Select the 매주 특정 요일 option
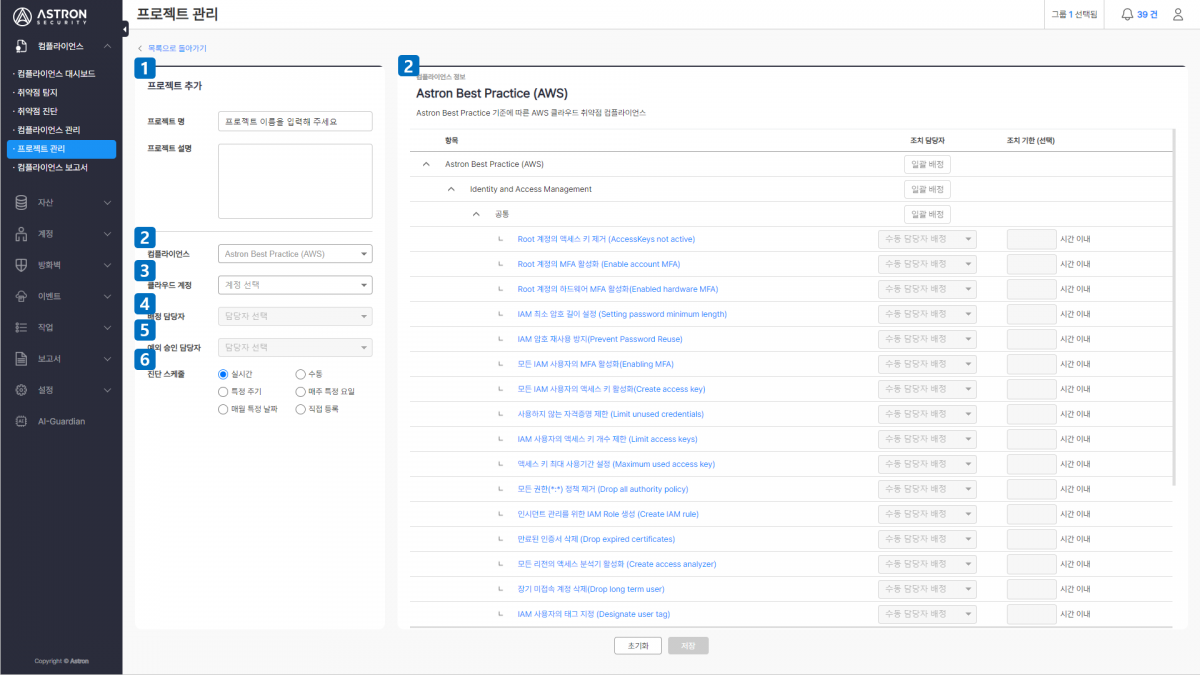The width and height of the screenshot is (1200, 675). click(301, 392)
